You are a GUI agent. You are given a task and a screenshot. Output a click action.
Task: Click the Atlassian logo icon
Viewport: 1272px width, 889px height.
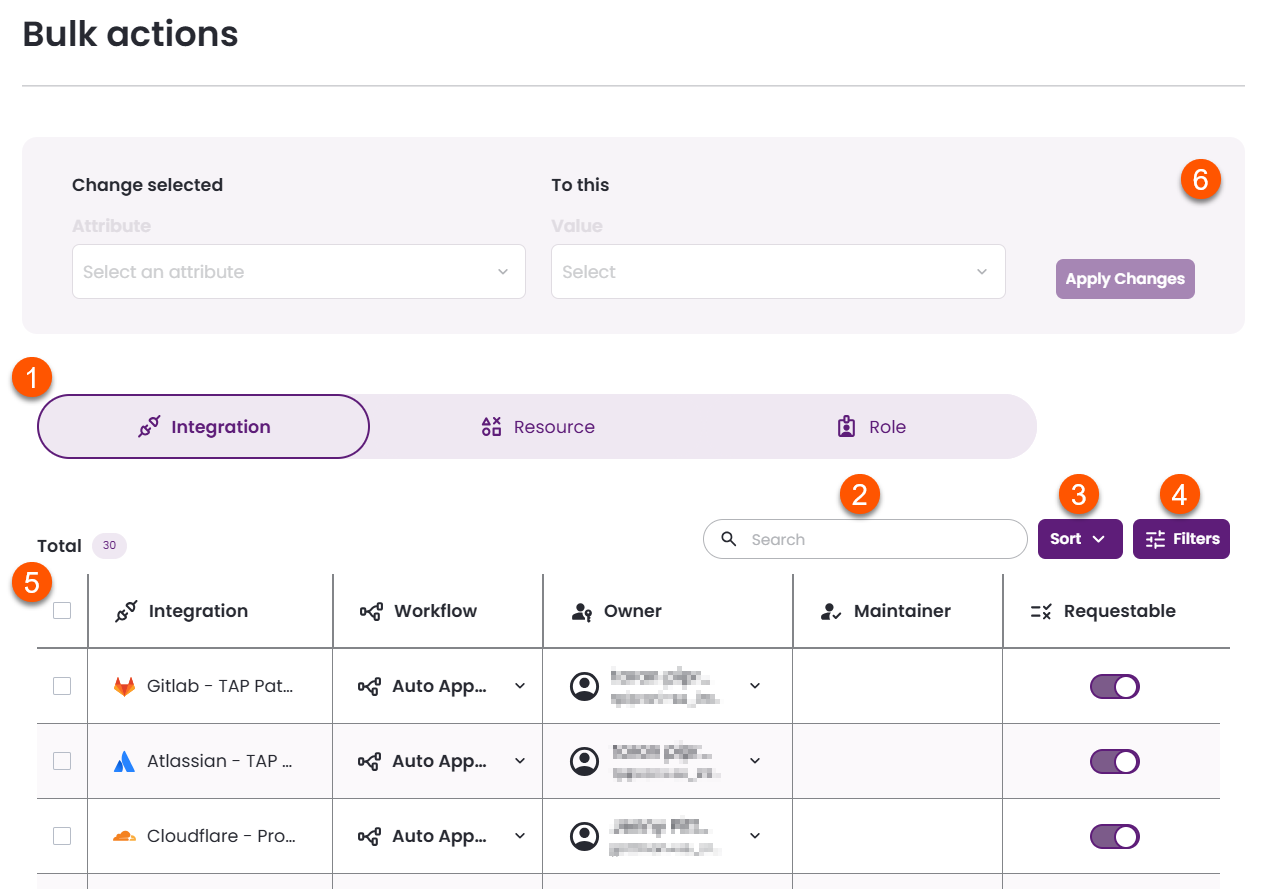coord(124,761)
